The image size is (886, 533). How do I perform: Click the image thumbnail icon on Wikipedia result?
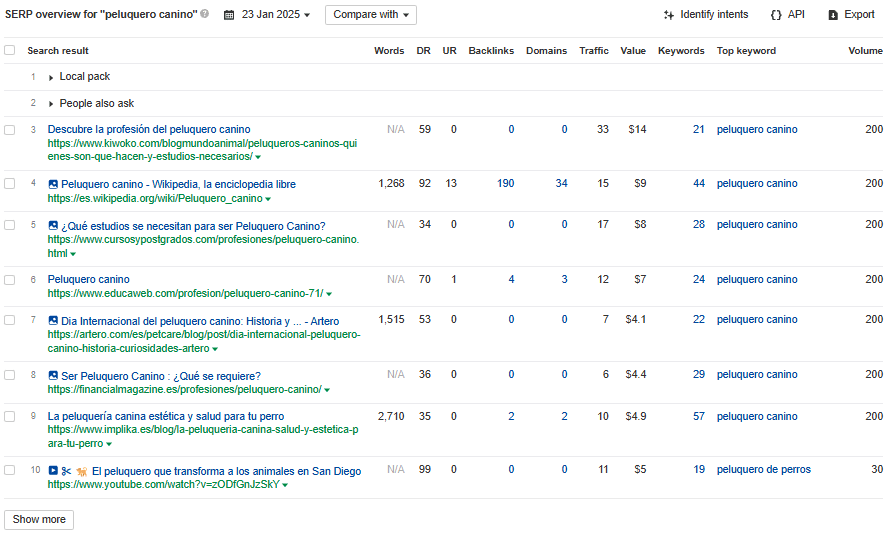[x=53, y=184]
